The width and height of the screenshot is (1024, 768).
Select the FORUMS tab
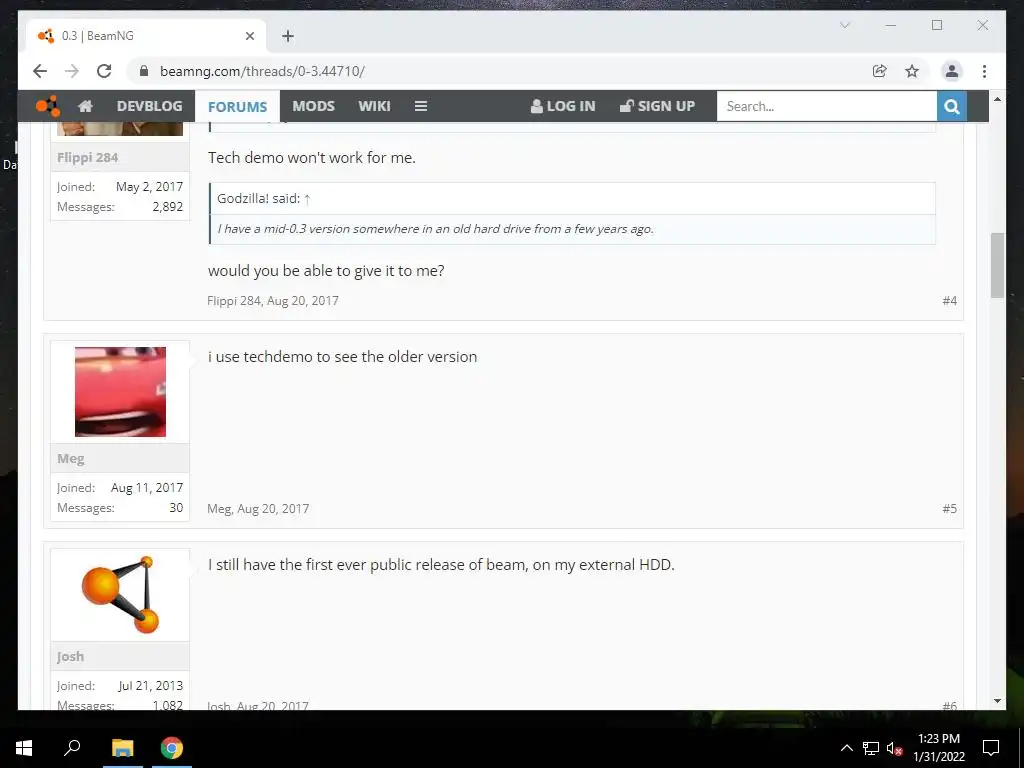[237, 106]
